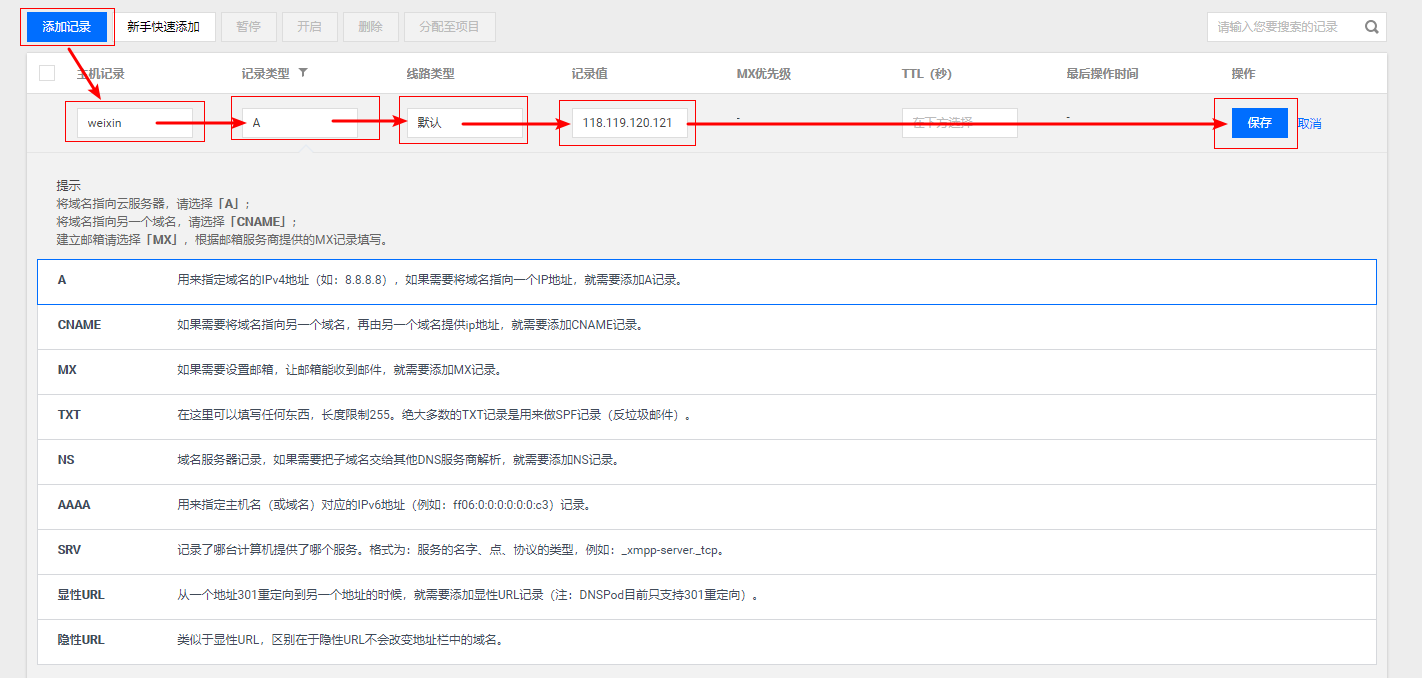Click the 新手快速添加 button
The height and width of the screenshot is (678, 1422).
[164, 27]
